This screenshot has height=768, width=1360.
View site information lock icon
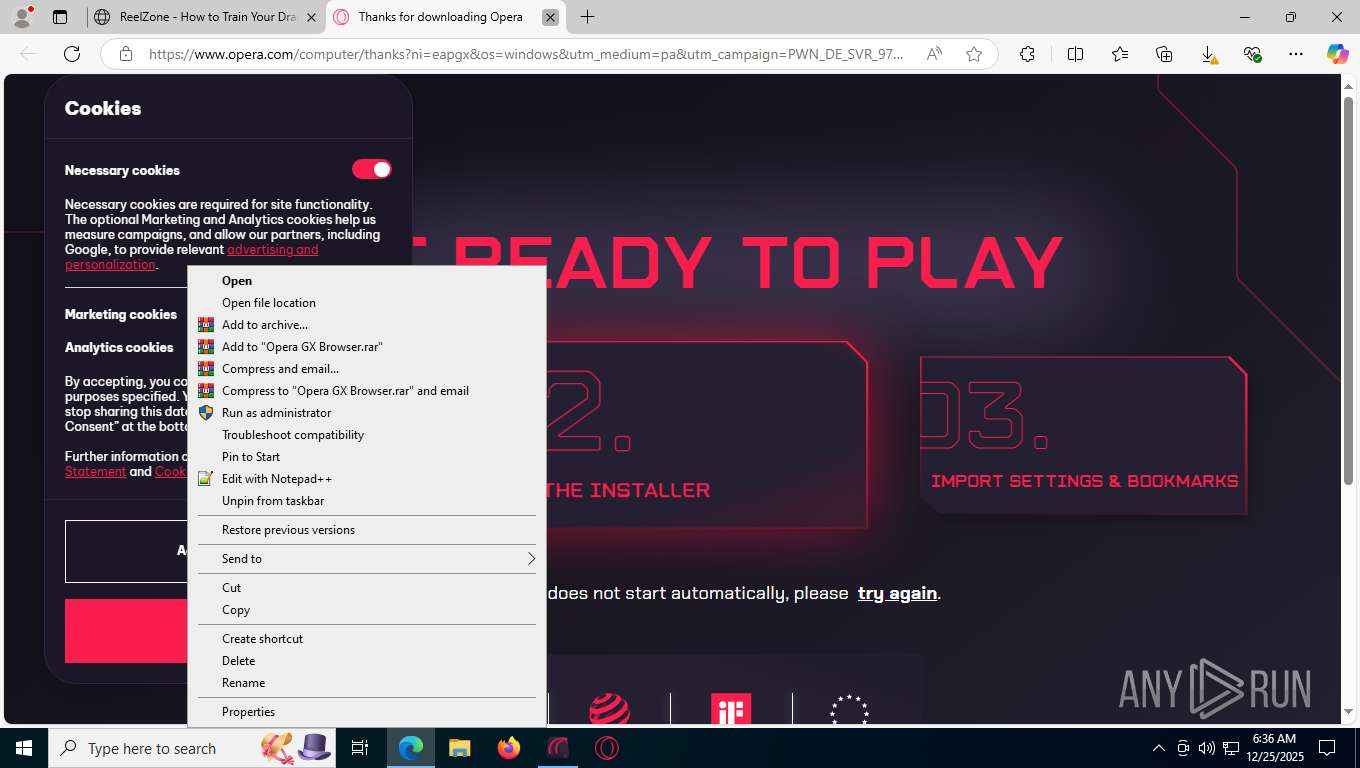pyautogui.click(x=125, y=54)
